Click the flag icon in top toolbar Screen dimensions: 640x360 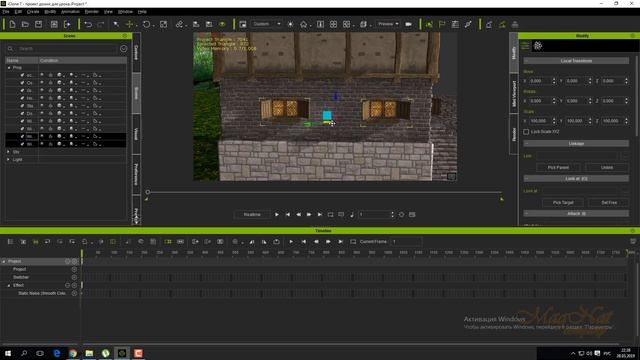point(442,24)
